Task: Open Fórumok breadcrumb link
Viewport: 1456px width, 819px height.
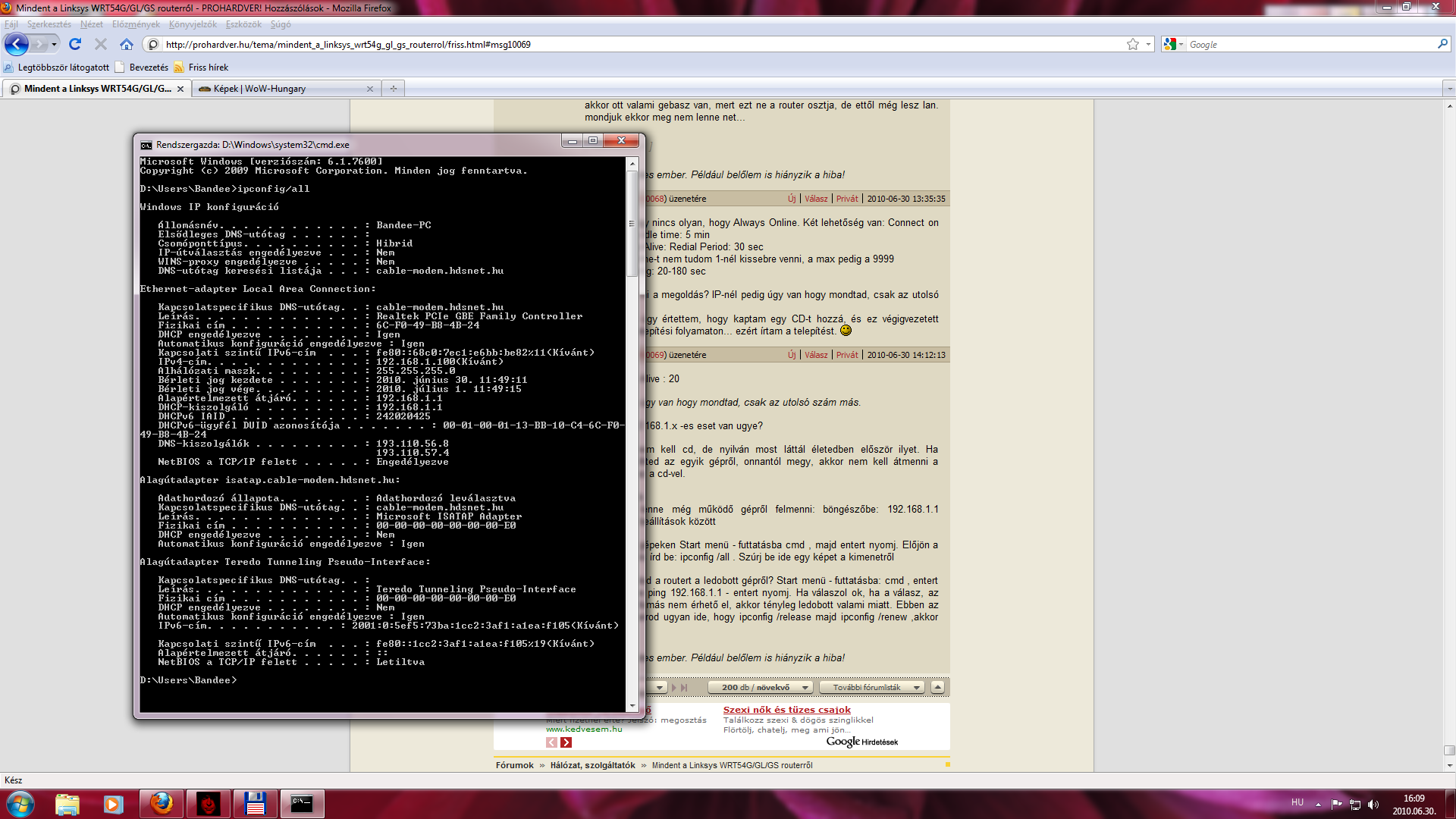Action: coord(515,765)
